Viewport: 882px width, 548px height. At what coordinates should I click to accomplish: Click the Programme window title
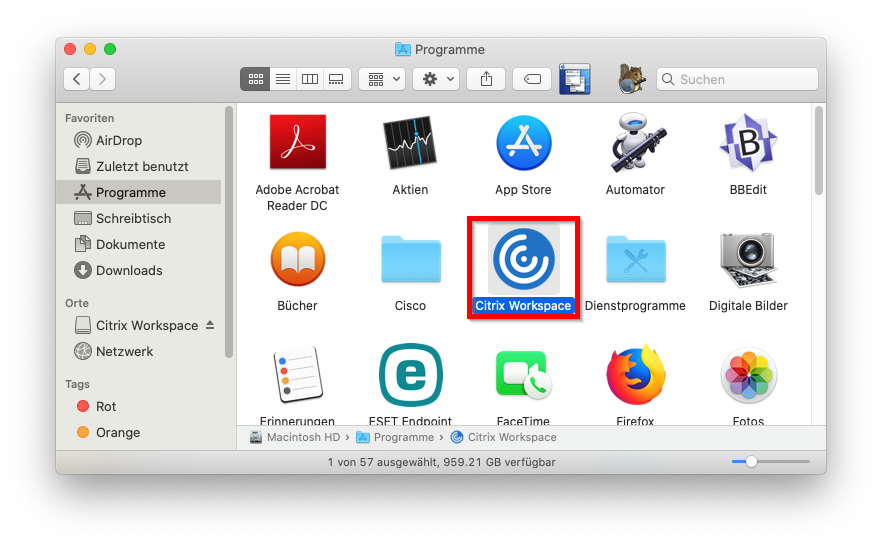pos(440,50)
